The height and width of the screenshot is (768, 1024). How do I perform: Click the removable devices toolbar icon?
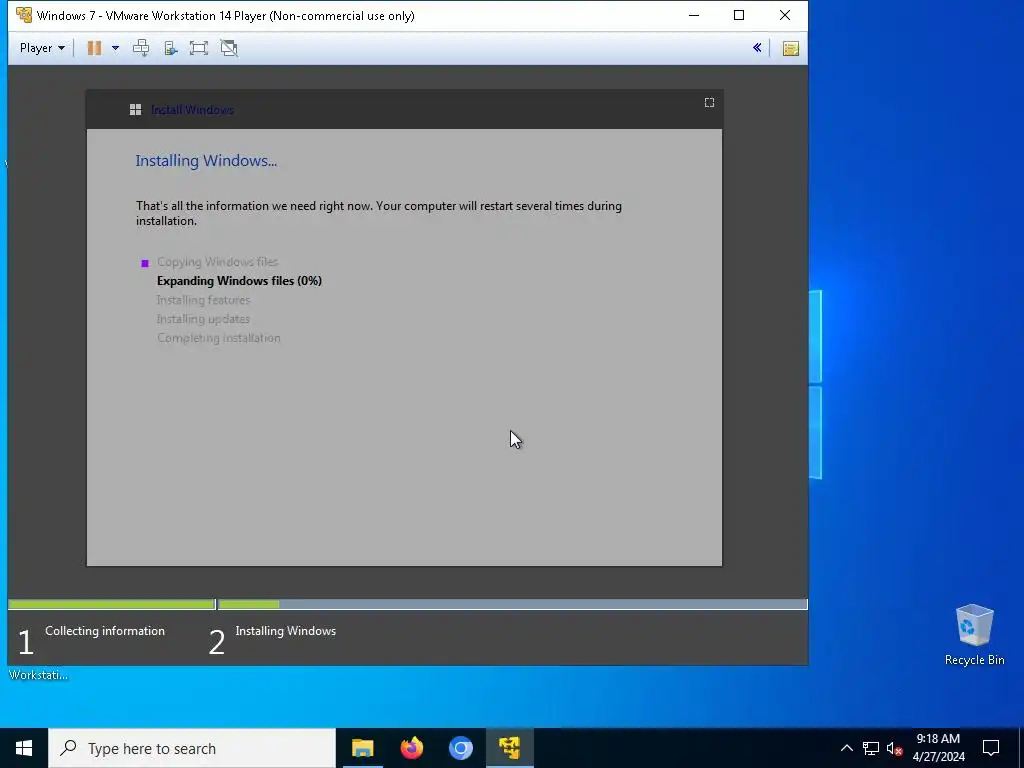(x=170, y=48)
